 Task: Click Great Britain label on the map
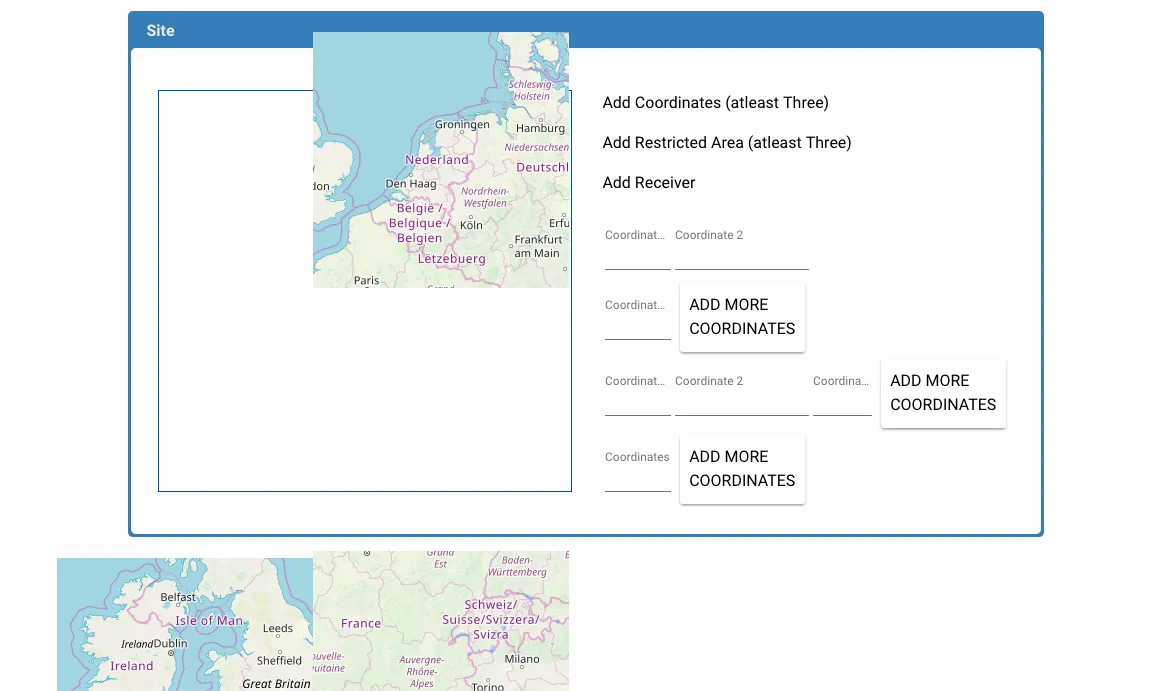click(x=276, y=684)
